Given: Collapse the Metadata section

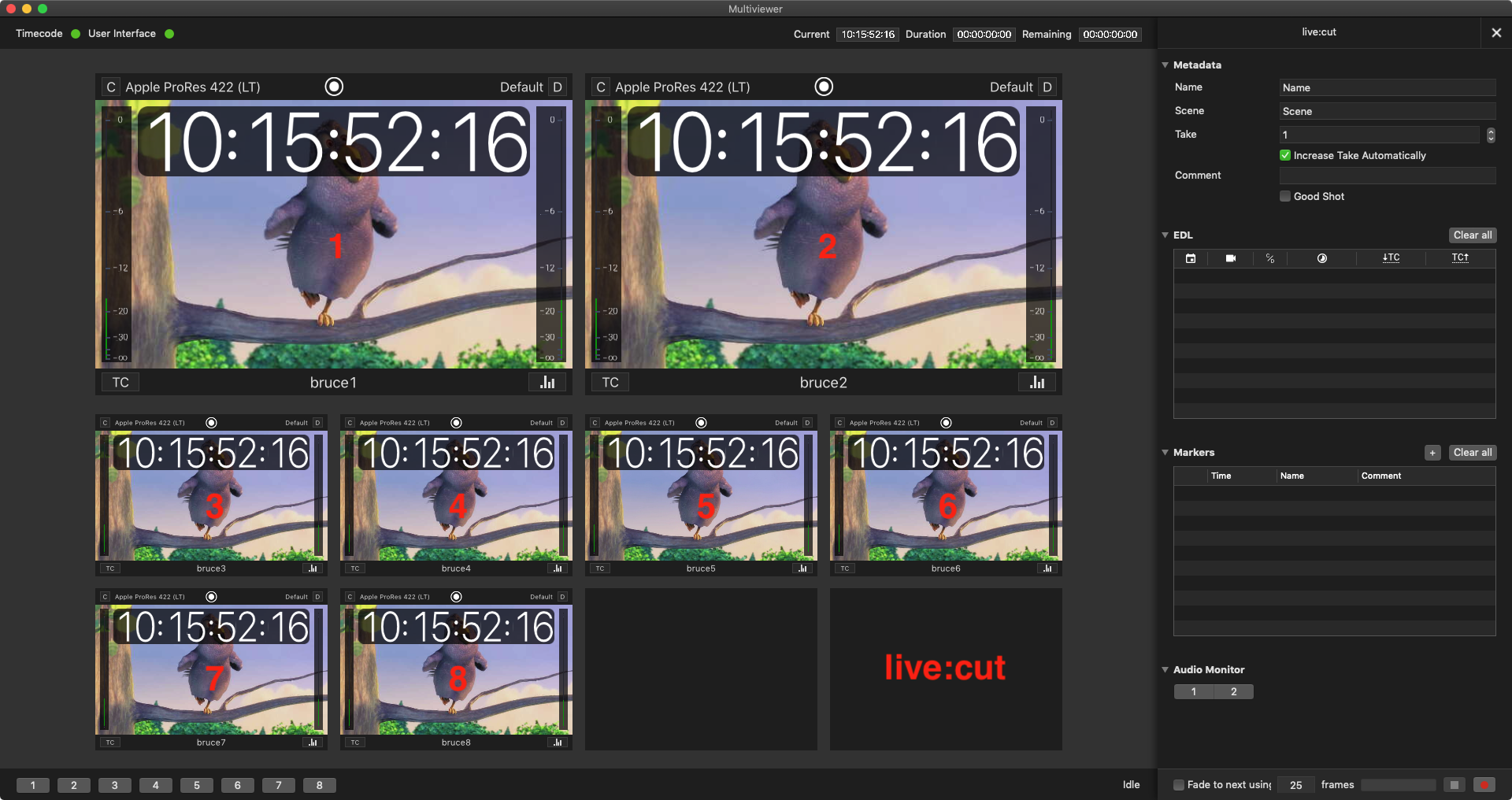Looking at the screenshot, I should coord(1165,65).
